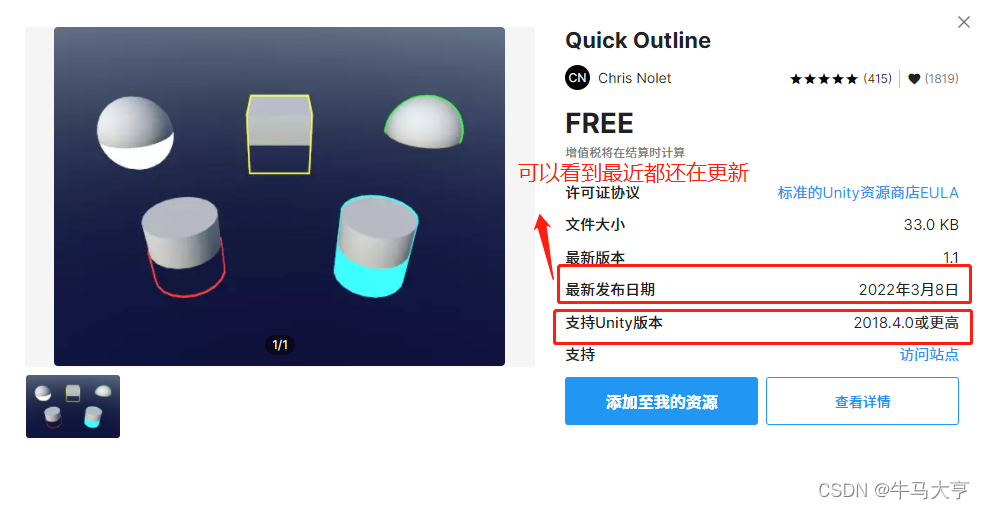
Task: Click the red outlined cylinder in preview
Action: pyautogui.click(x=183, y=246)
